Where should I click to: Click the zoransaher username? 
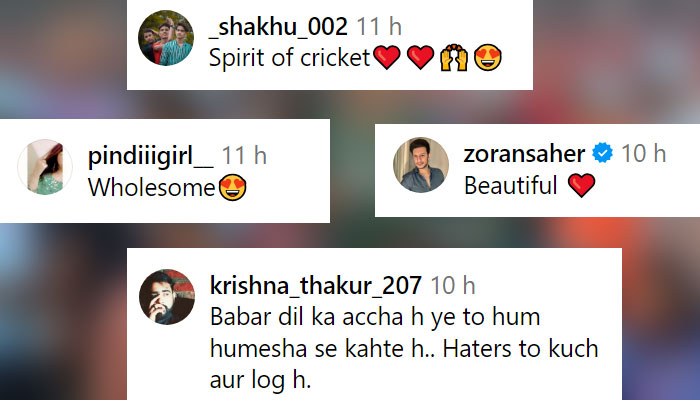point(524,154)
